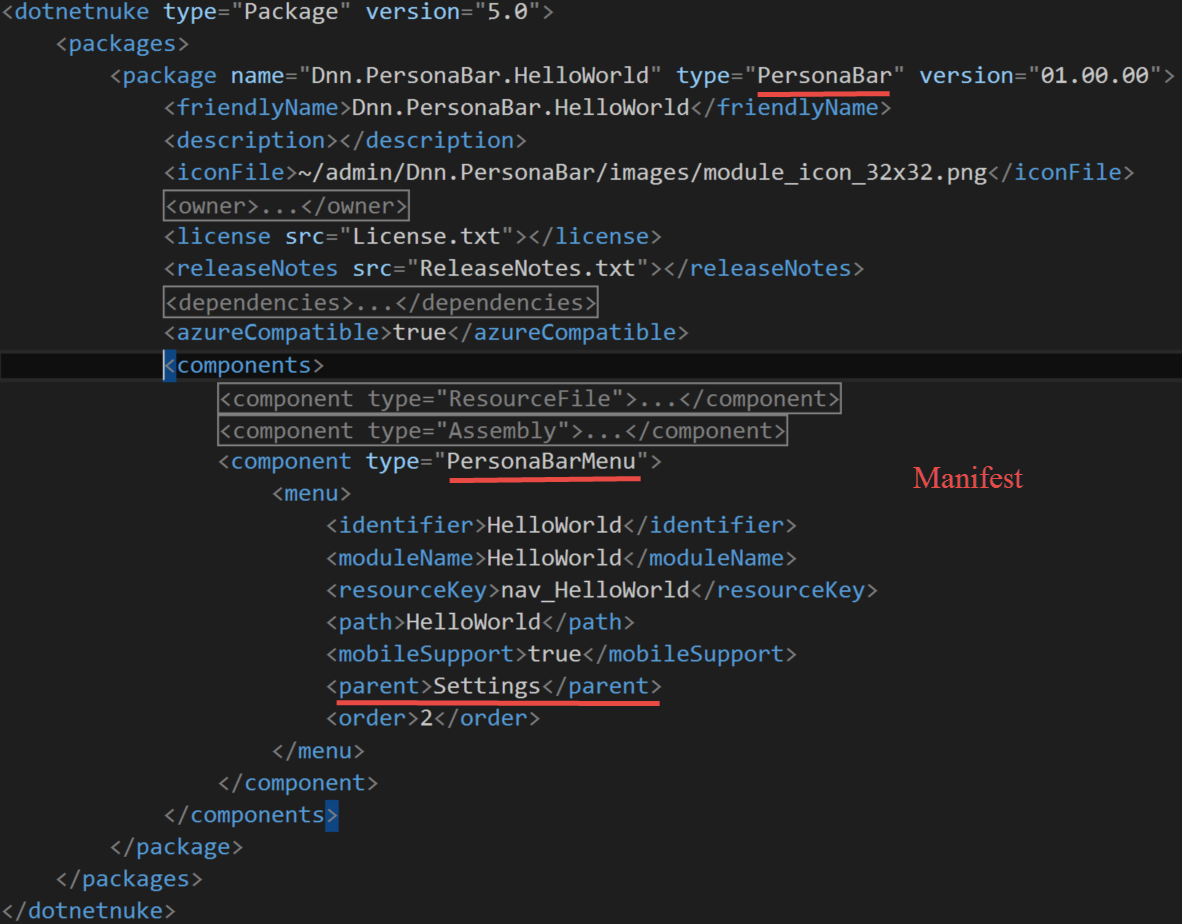The image size is (1182, 924).
Task: Click the closing packages tag
Action: 129,879
